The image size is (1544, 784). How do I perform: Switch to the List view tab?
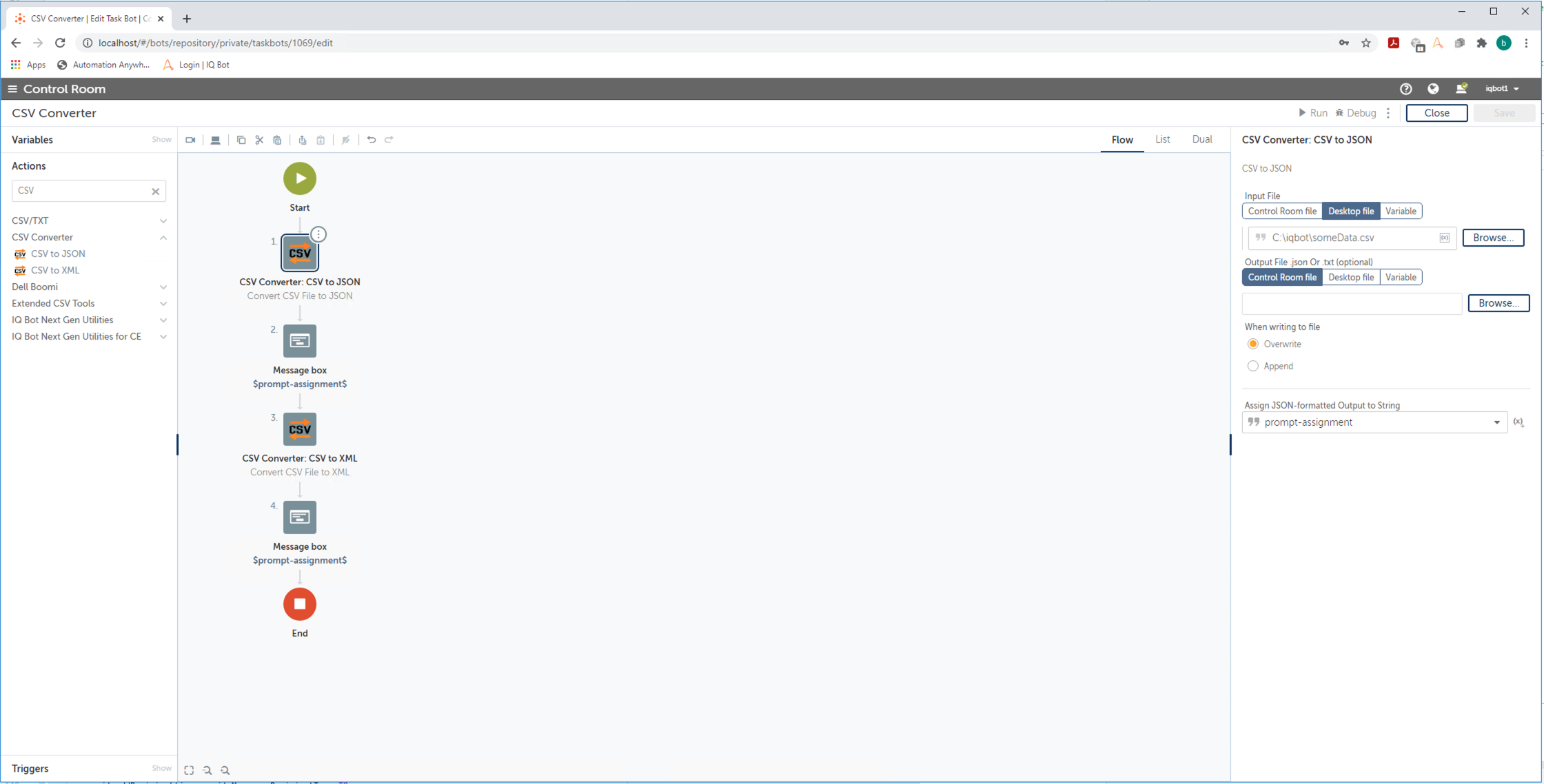pyautogui.click(x=1162, y=139)
